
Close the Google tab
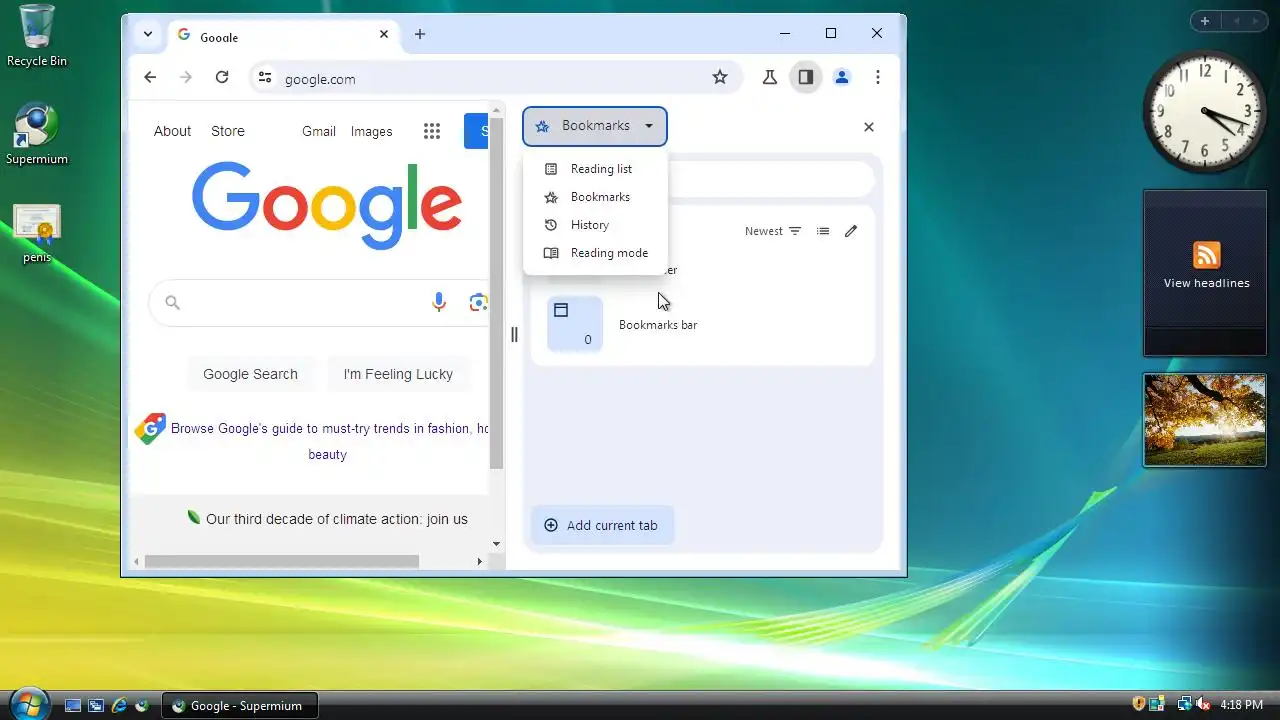(384, 34)
